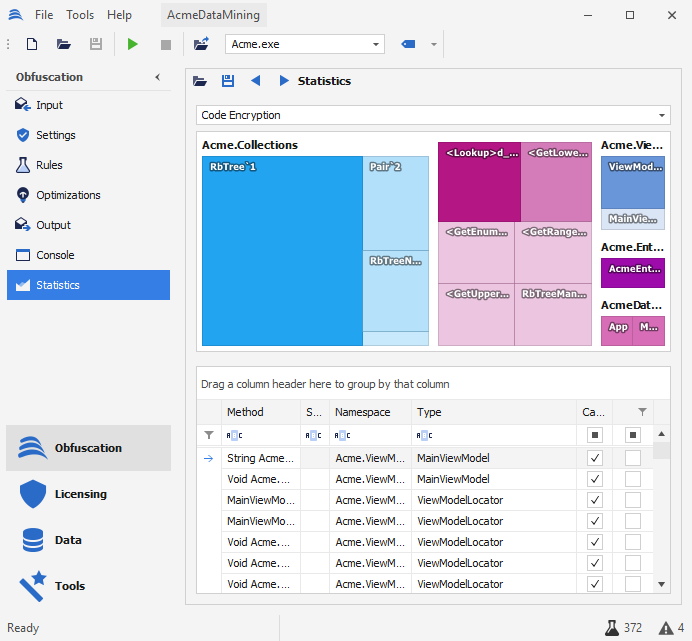Click the back arrow in Statistics toolbar
Viewport: 692px width, 641px height.
[256, 81]
